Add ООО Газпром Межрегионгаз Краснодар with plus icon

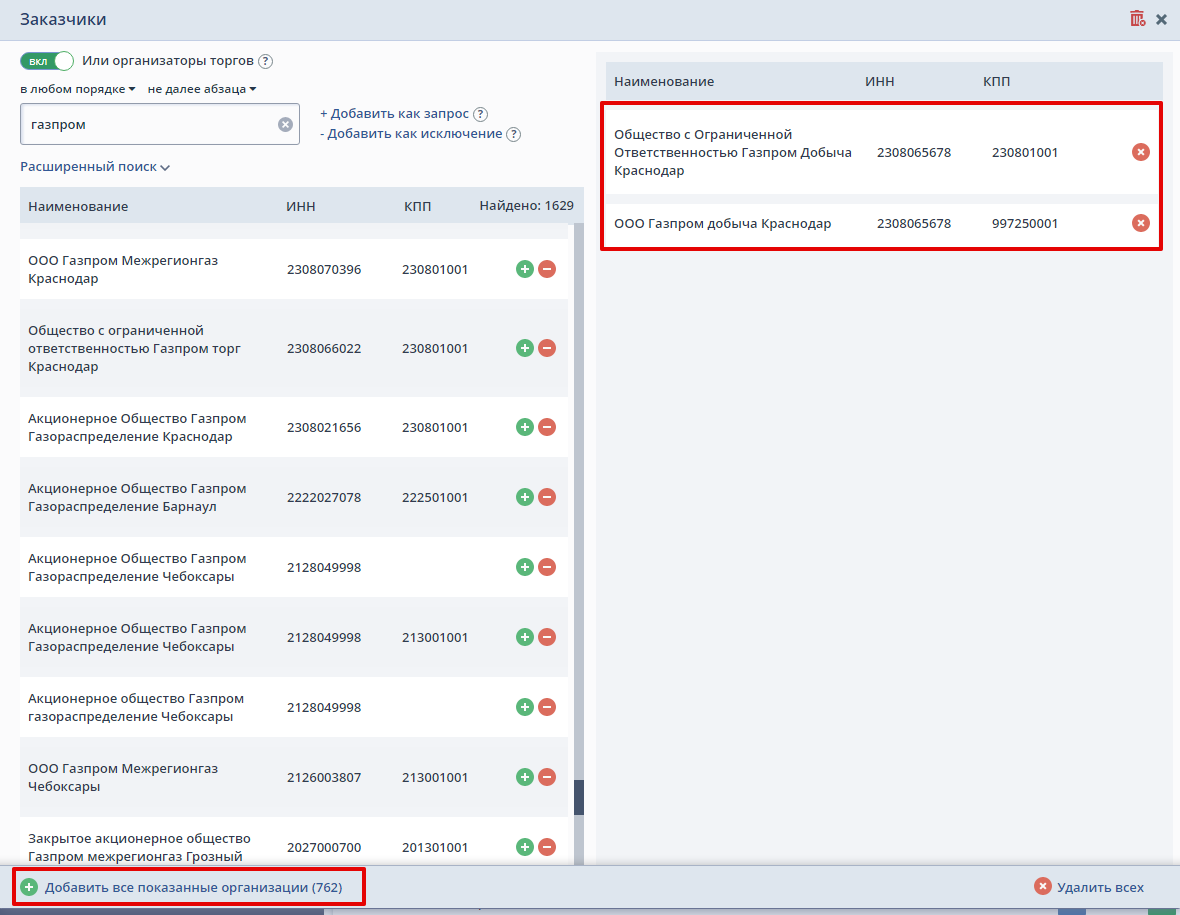coord(525,269)
